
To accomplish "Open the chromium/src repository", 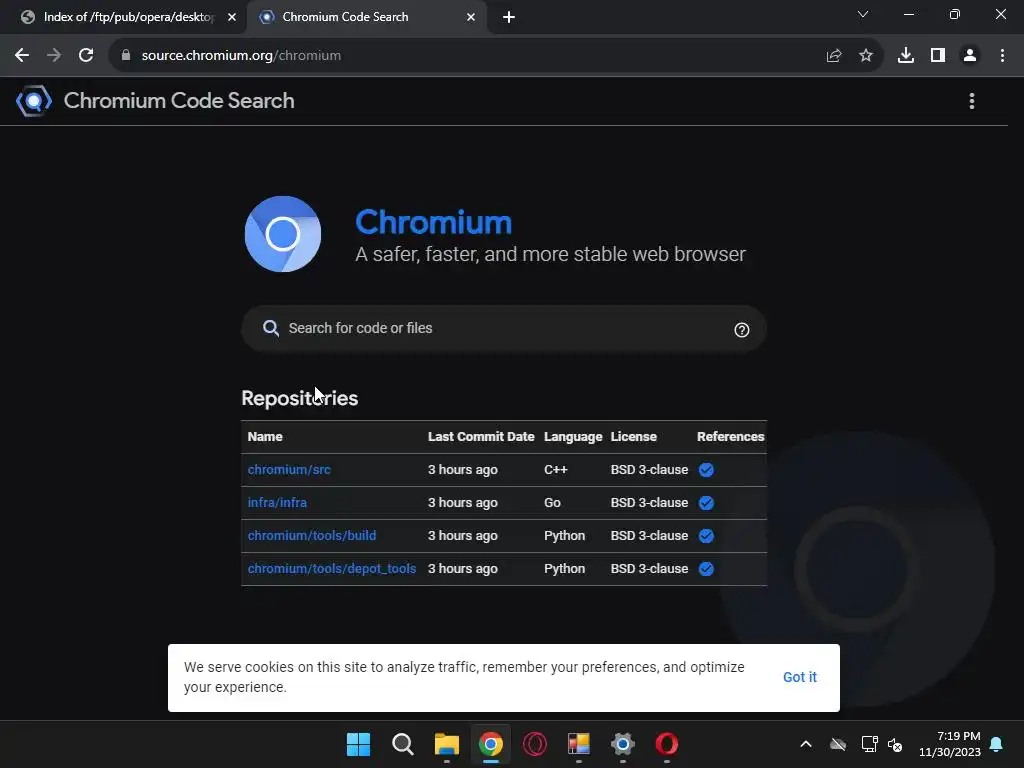I will pos(289,470).
